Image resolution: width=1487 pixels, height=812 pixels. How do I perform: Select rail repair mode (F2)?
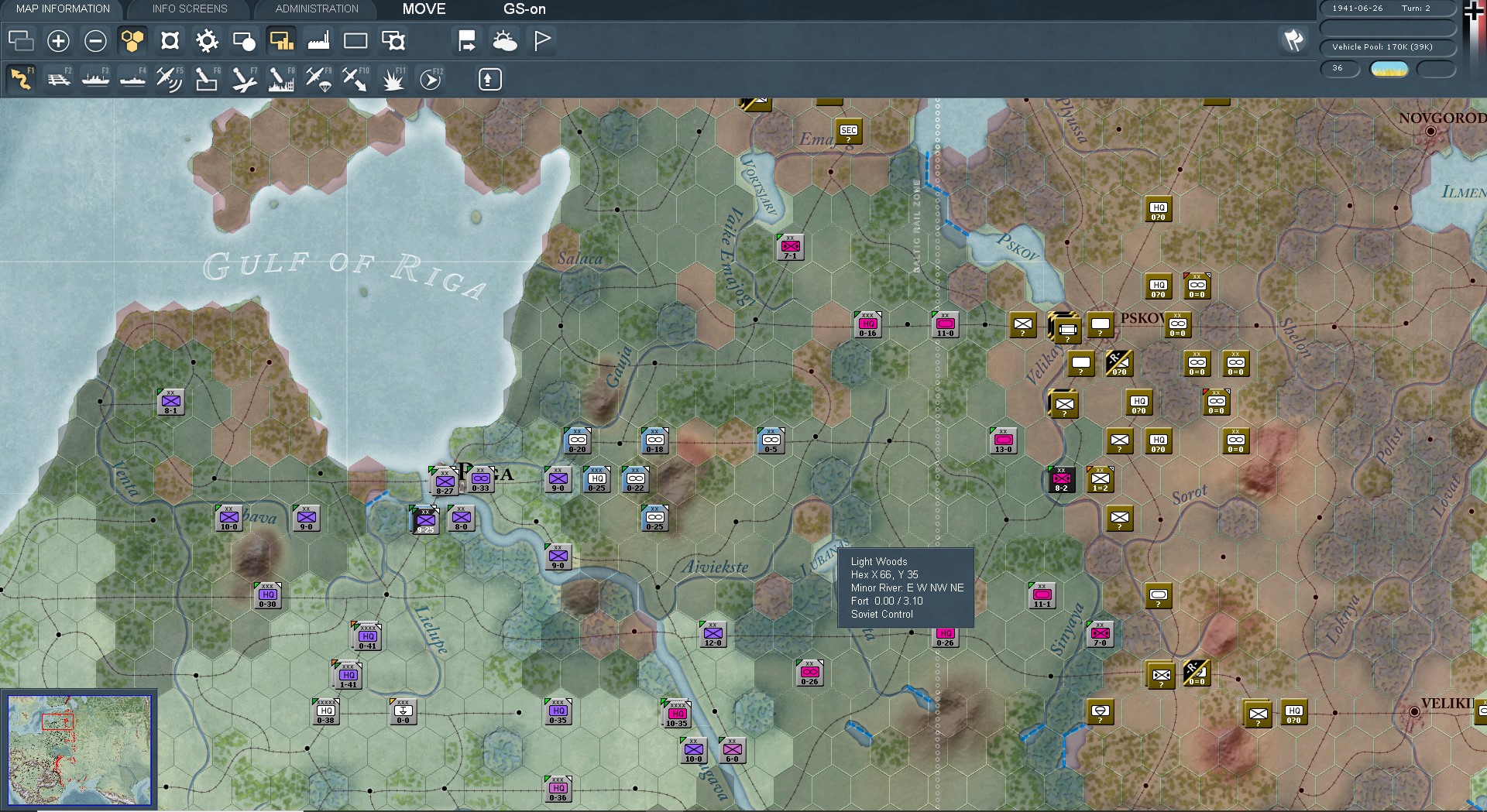(59, 79)
